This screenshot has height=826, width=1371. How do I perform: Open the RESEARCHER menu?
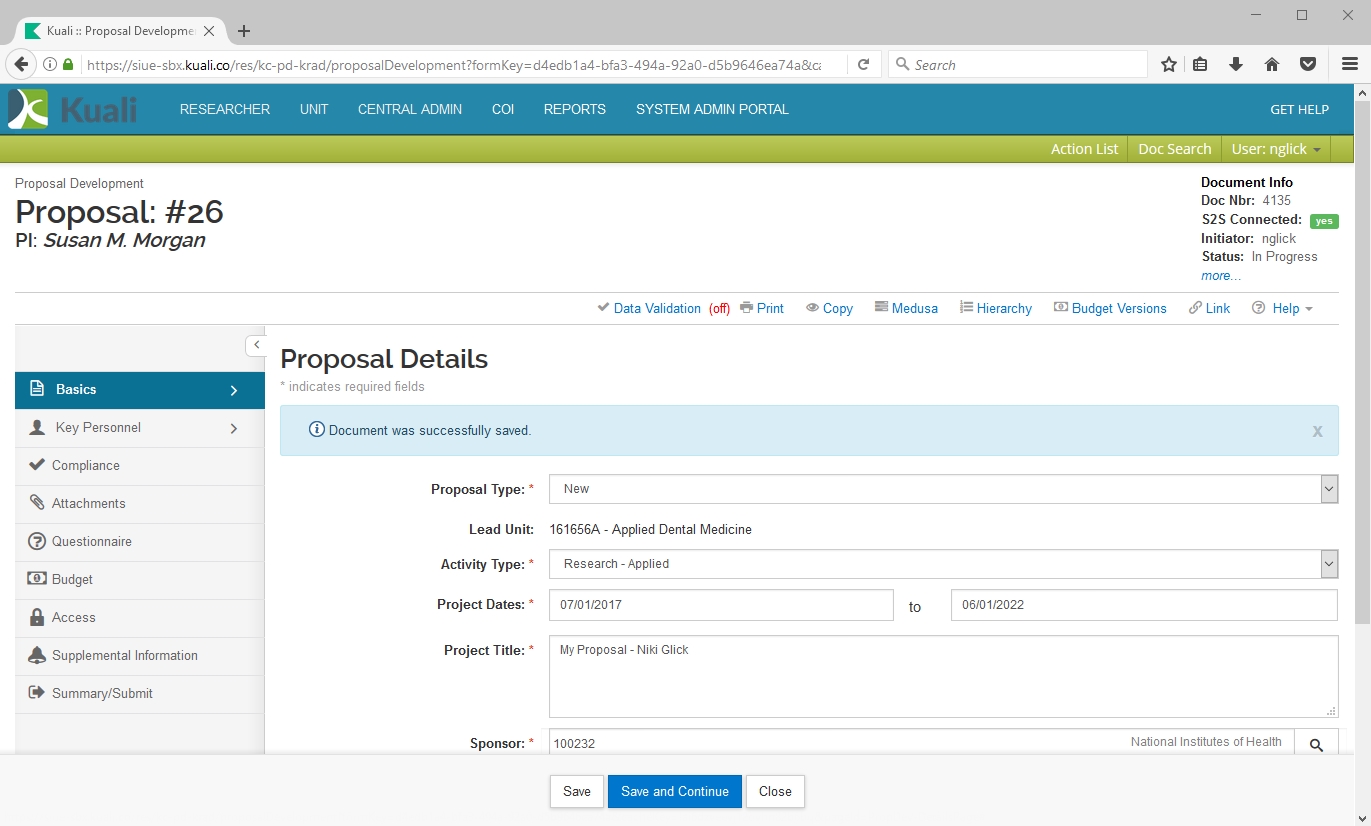click(x=225, y=109)
